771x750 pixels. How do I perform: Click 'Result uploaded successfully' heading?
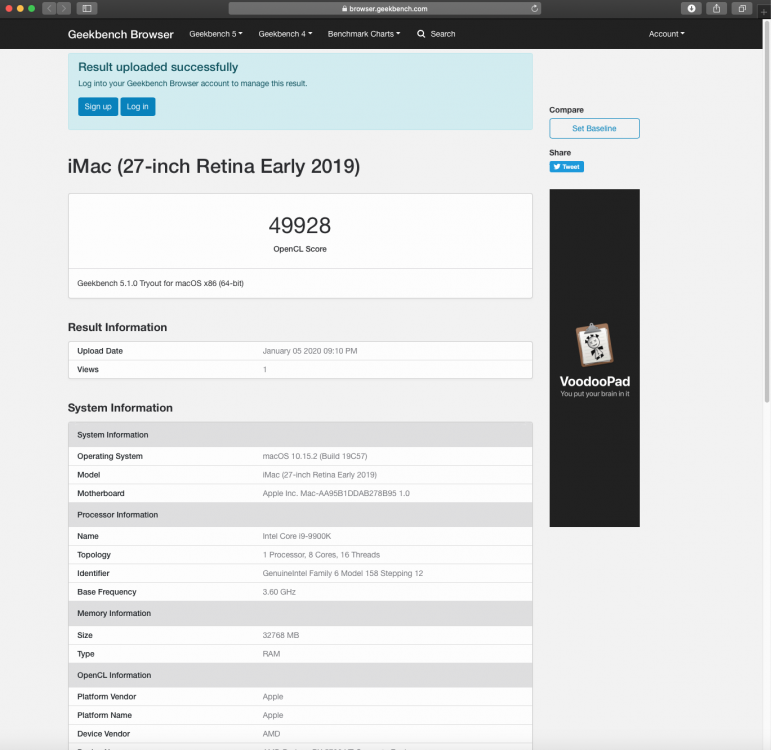pyautogui.click(x=158, y=67)
